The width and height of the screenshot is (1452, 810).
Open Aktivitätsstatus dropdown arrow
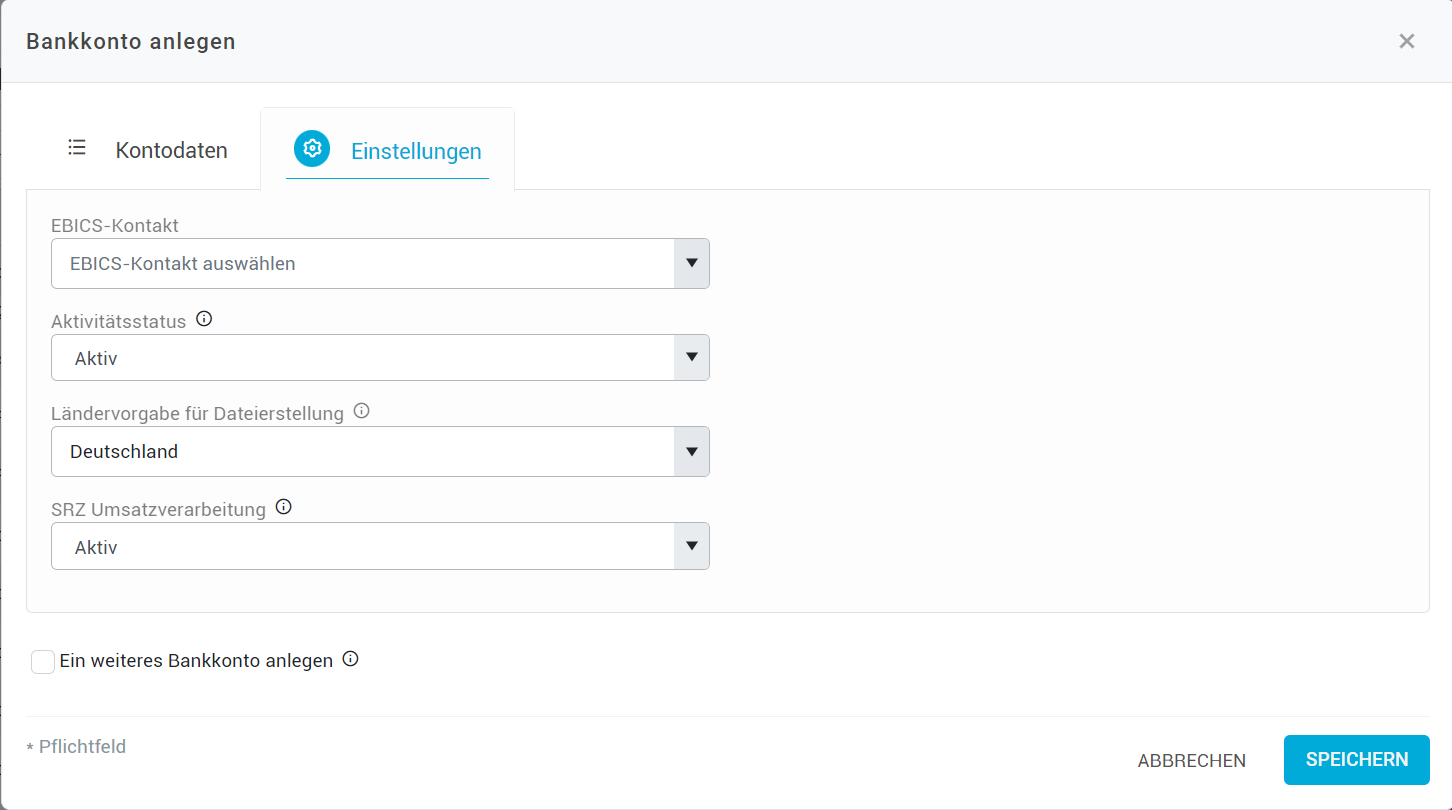pyautogui.click(x=691, y=358)
